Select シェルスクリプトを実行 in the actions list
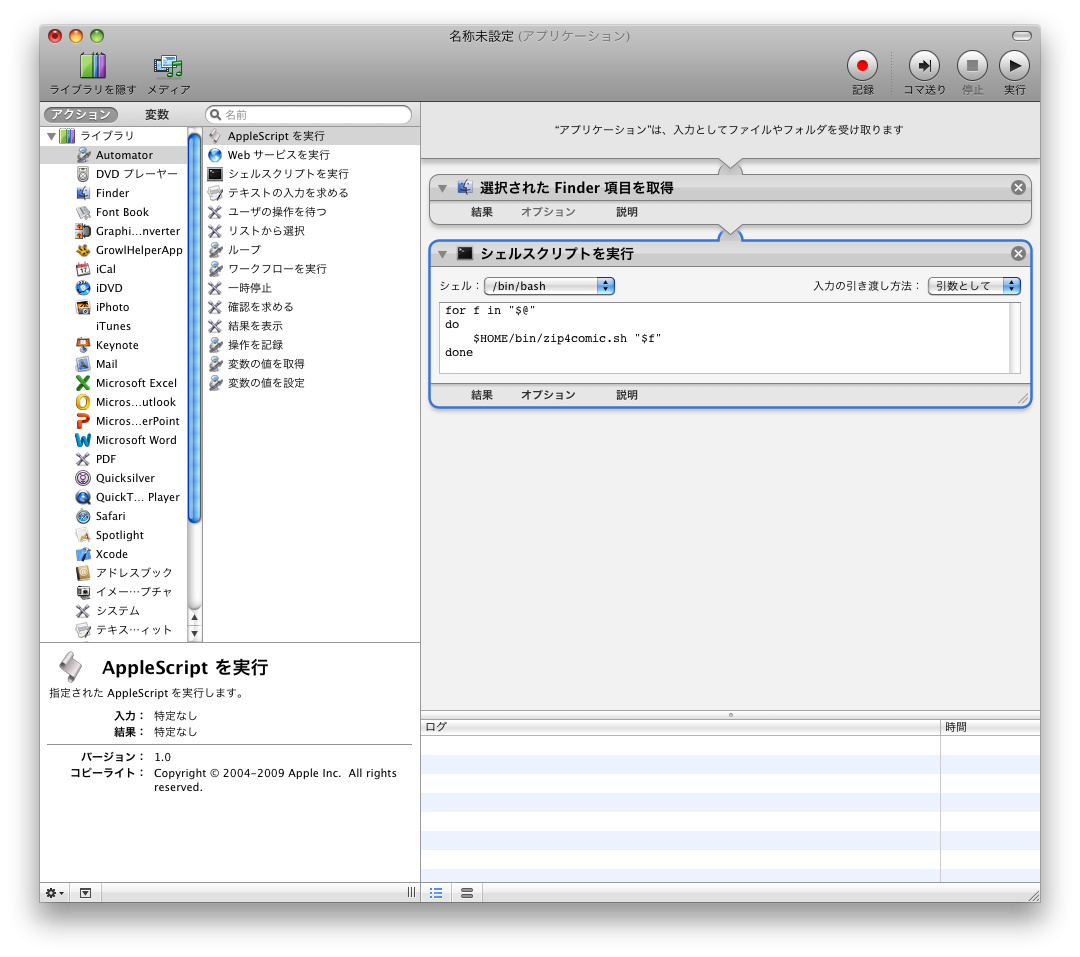Viewport: 1080px width, 957px height. point(312,174)
